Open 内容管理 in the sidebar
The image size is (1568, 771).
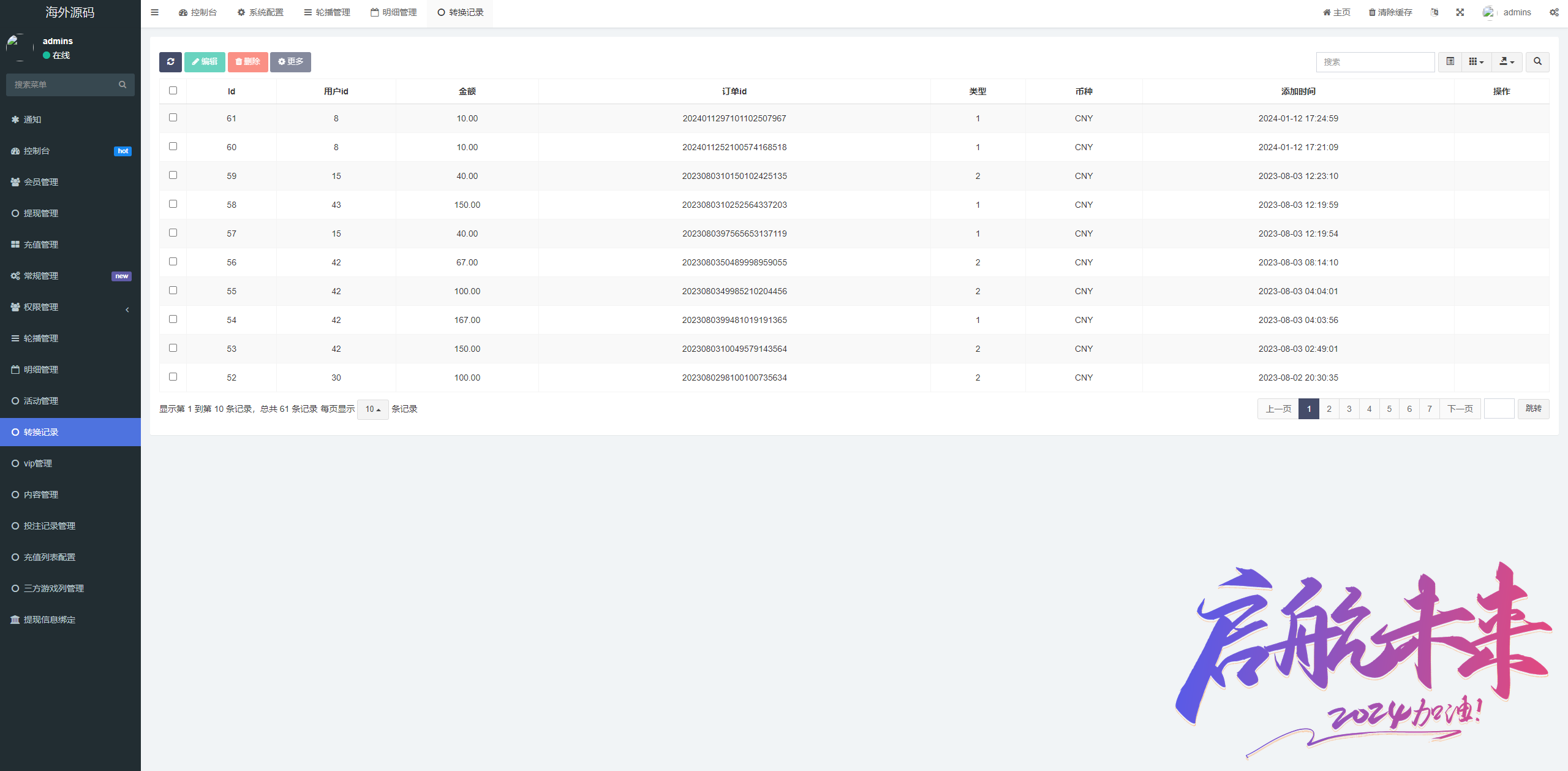pos(70,495)
